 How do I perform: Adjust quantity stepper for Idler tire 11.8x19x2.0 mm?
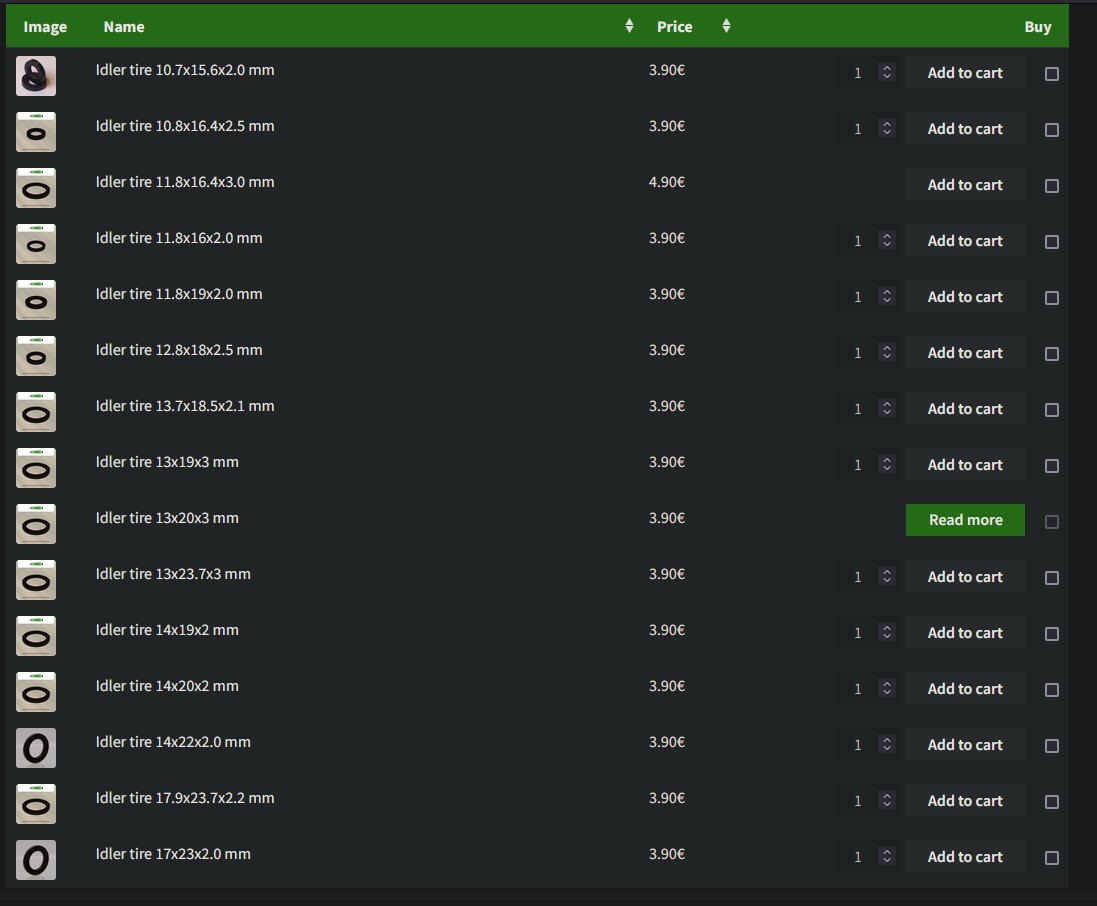tap(886, 296)
